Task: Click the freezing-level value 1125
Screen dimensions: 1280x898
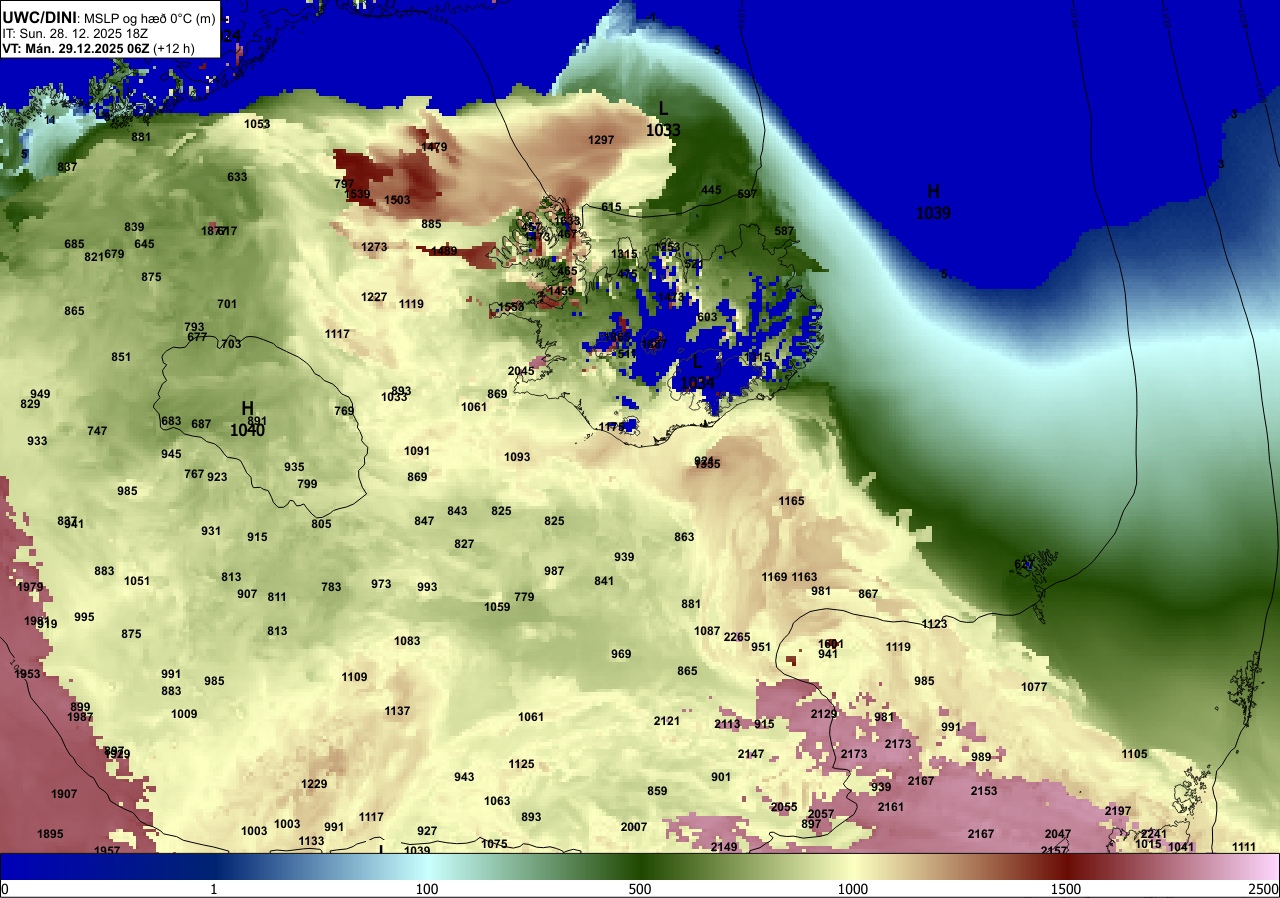Action: 521,764
